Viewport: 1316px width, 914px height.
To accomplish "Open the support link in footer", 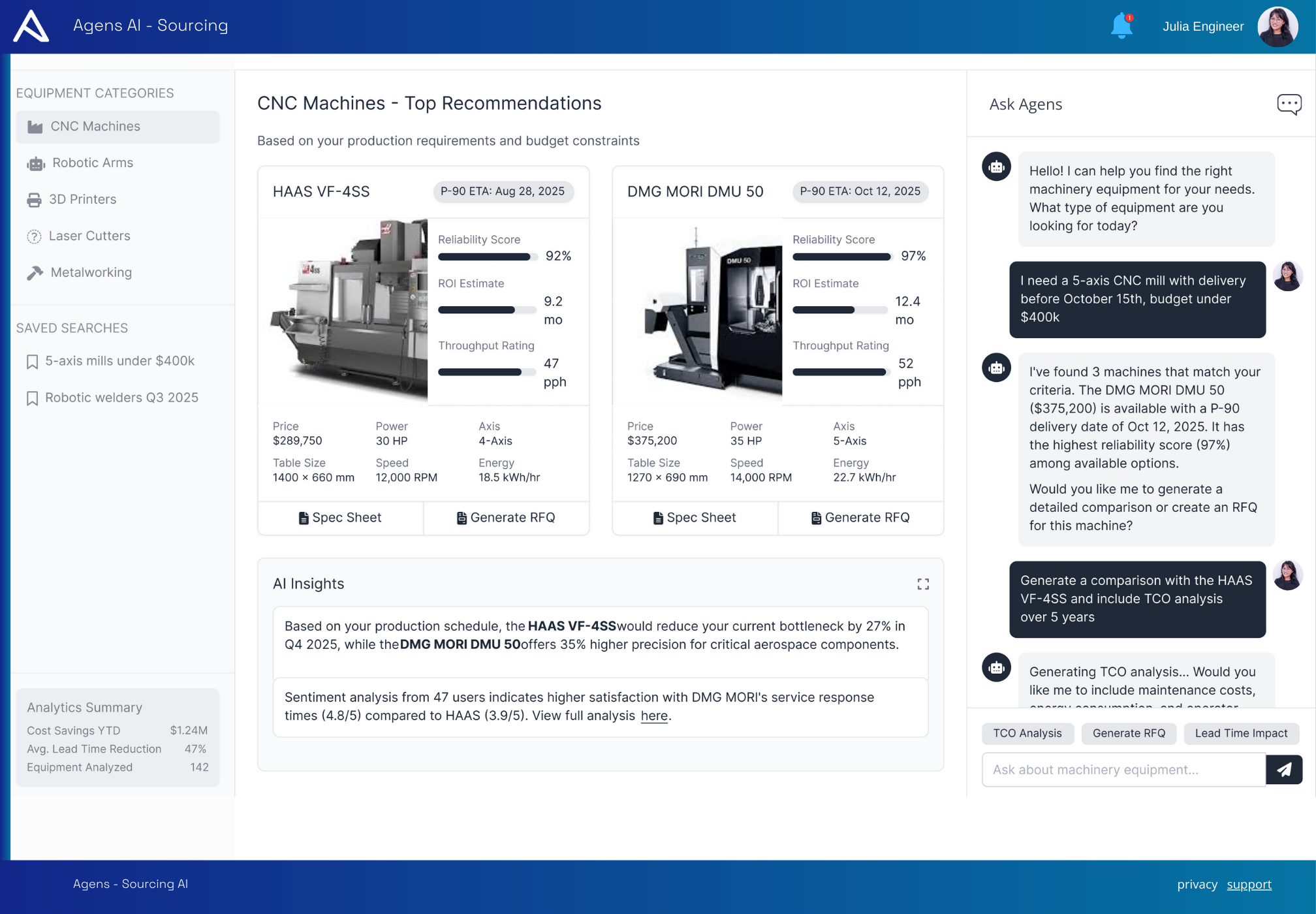I will [x=1249, y=885].
